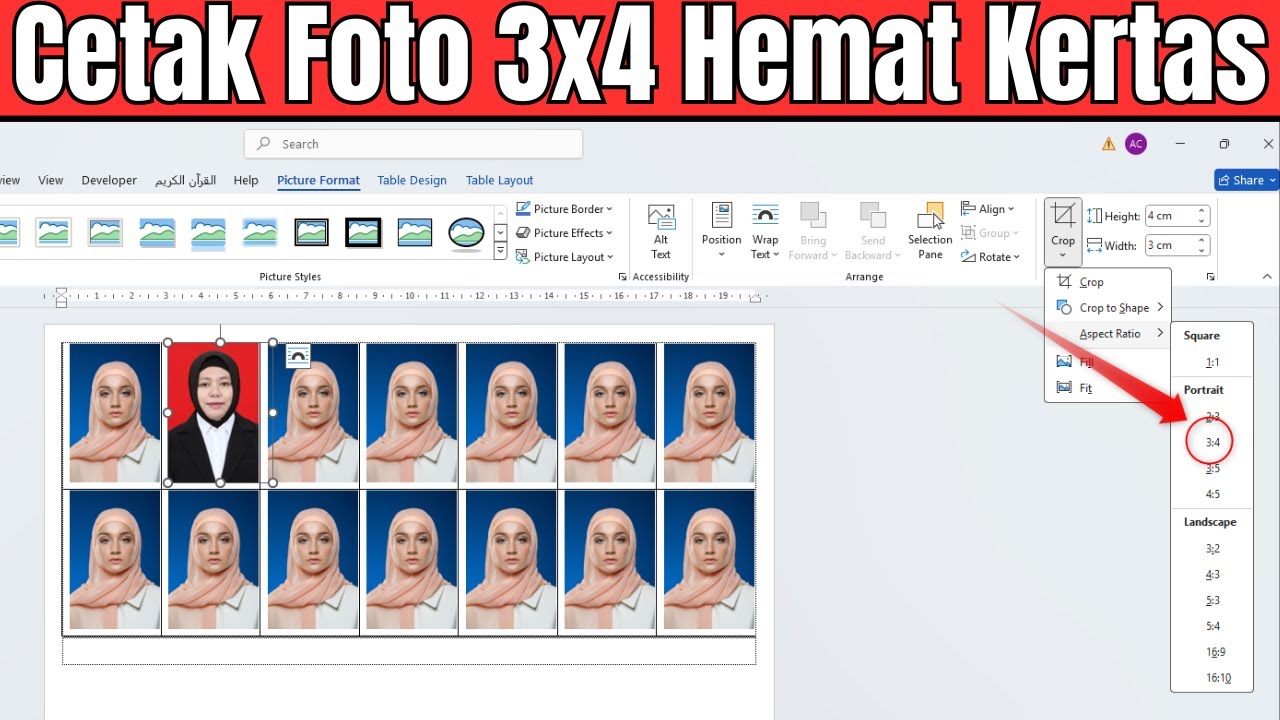The image size is (1280, 720).
Task: Open the Table Design tab
Action: (x=412, y=180)
